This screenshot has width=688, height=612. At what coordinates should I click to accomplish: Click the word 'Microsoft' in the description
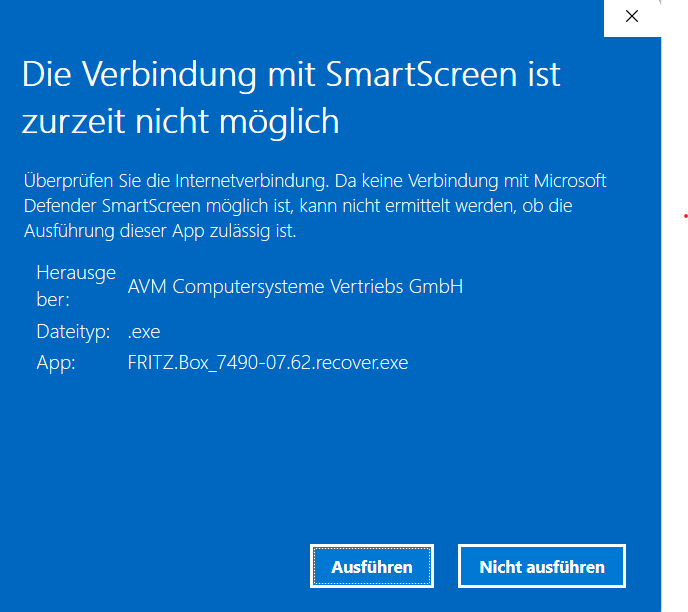tap(570, 181)
